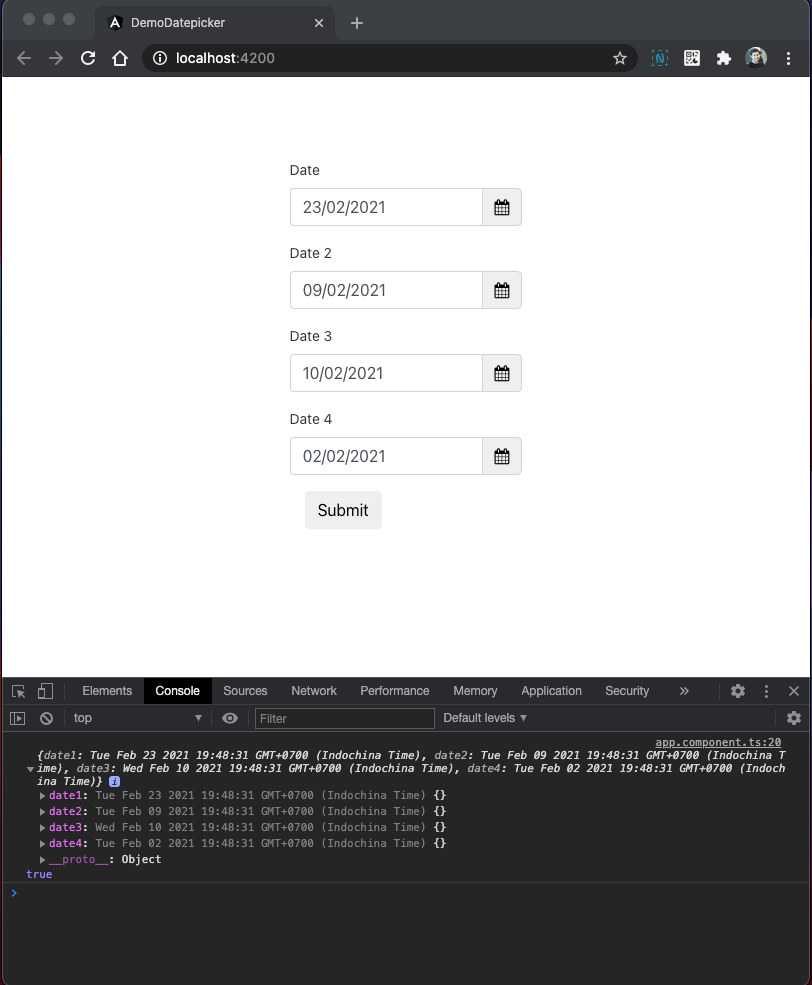Create a live expression with eye icon
This screenshot has height=985, width=812.
tap(230, 718)
